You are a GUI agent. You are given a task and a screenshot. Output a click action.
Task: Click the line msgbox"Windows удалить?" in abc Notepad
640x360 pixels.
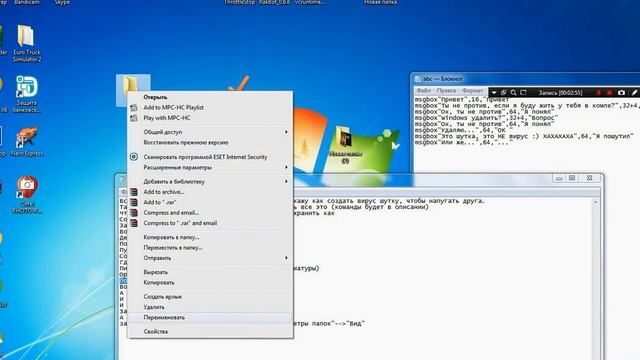pyautogui.click(x=486, y=118)
